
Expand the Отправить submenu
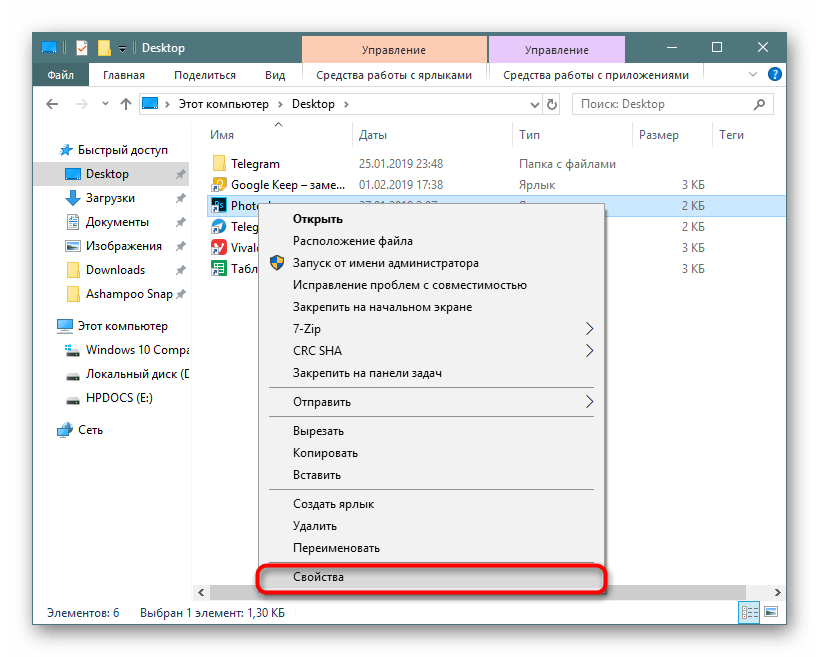click(589, 402)
